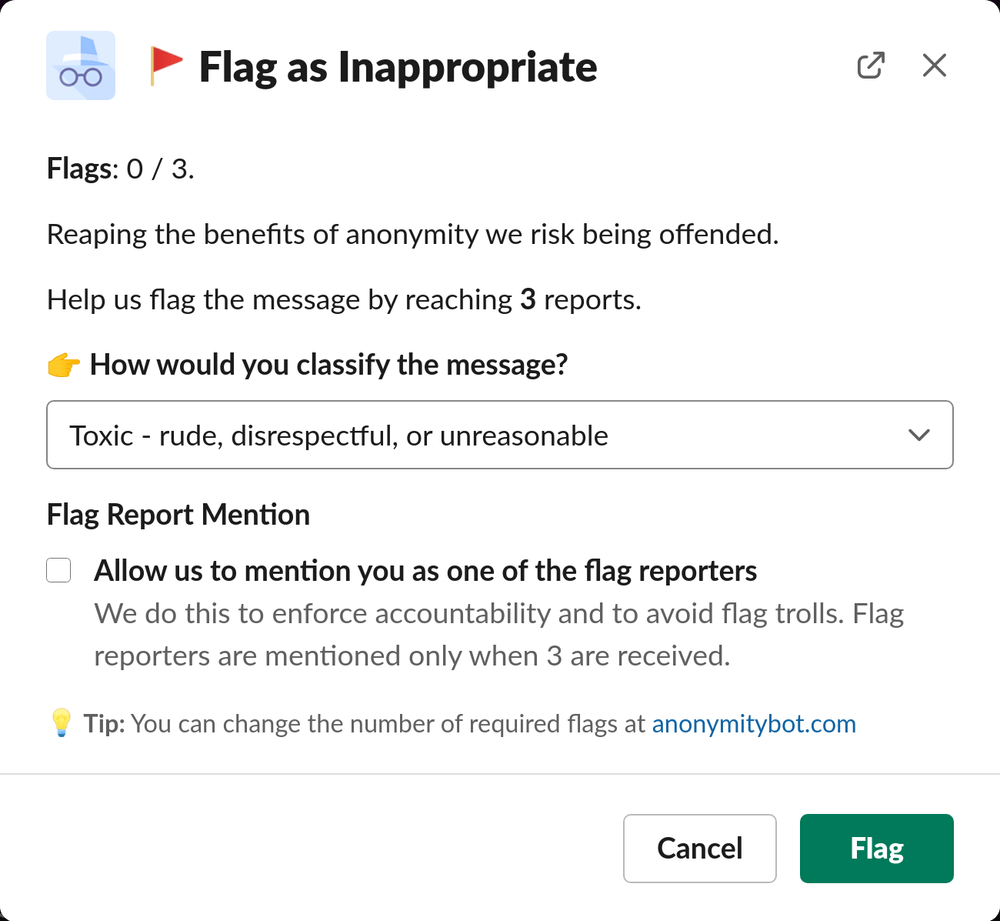Click the lightbulb icon beside the tip

[x=60, y=723]
